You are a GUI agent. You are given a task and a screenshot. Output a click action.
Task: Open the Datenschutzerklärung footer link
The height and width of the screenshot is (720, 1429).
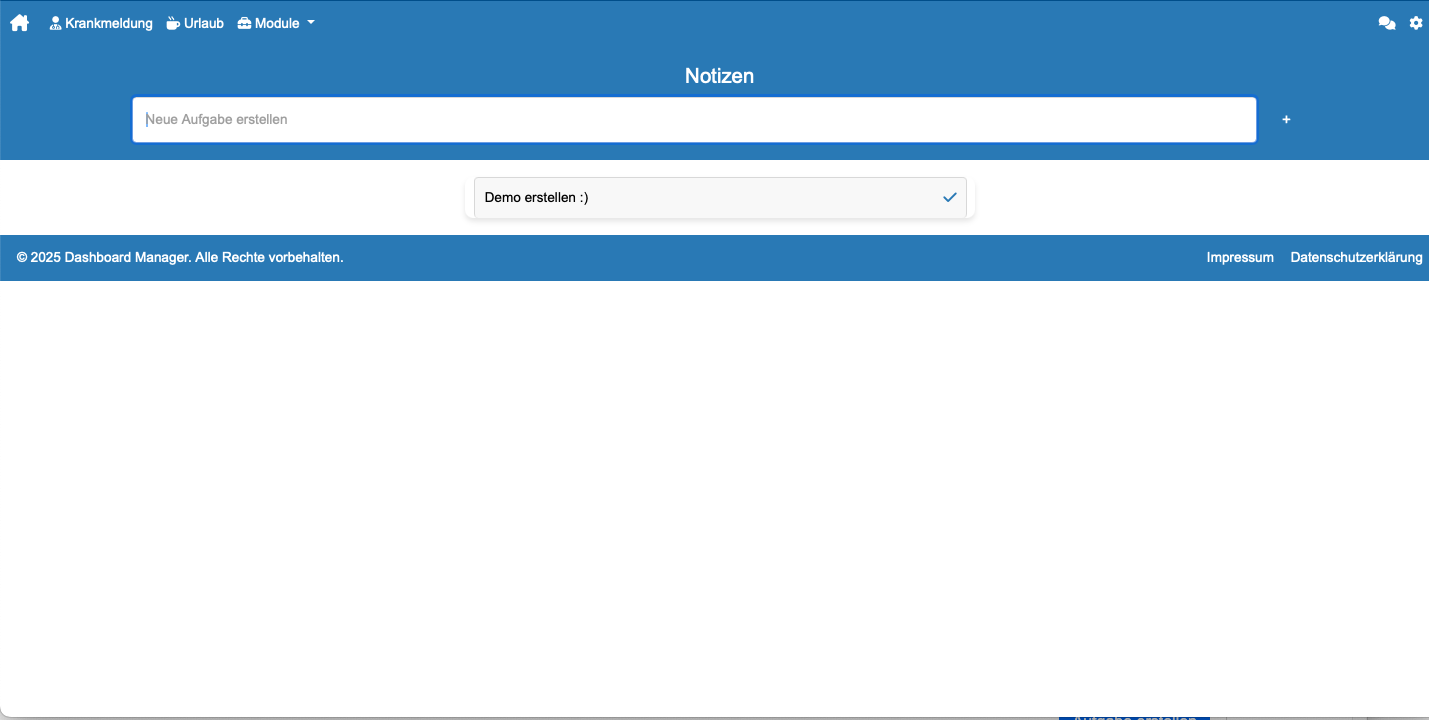[x=1356, y=258]
